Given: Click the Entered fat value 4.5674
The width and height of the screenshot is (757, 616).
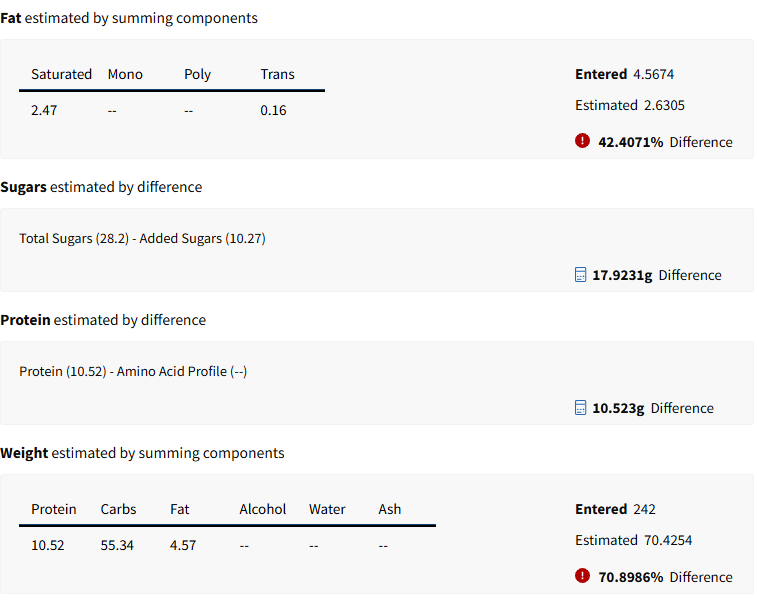Looking at the screenshot, I should (653, 74).
